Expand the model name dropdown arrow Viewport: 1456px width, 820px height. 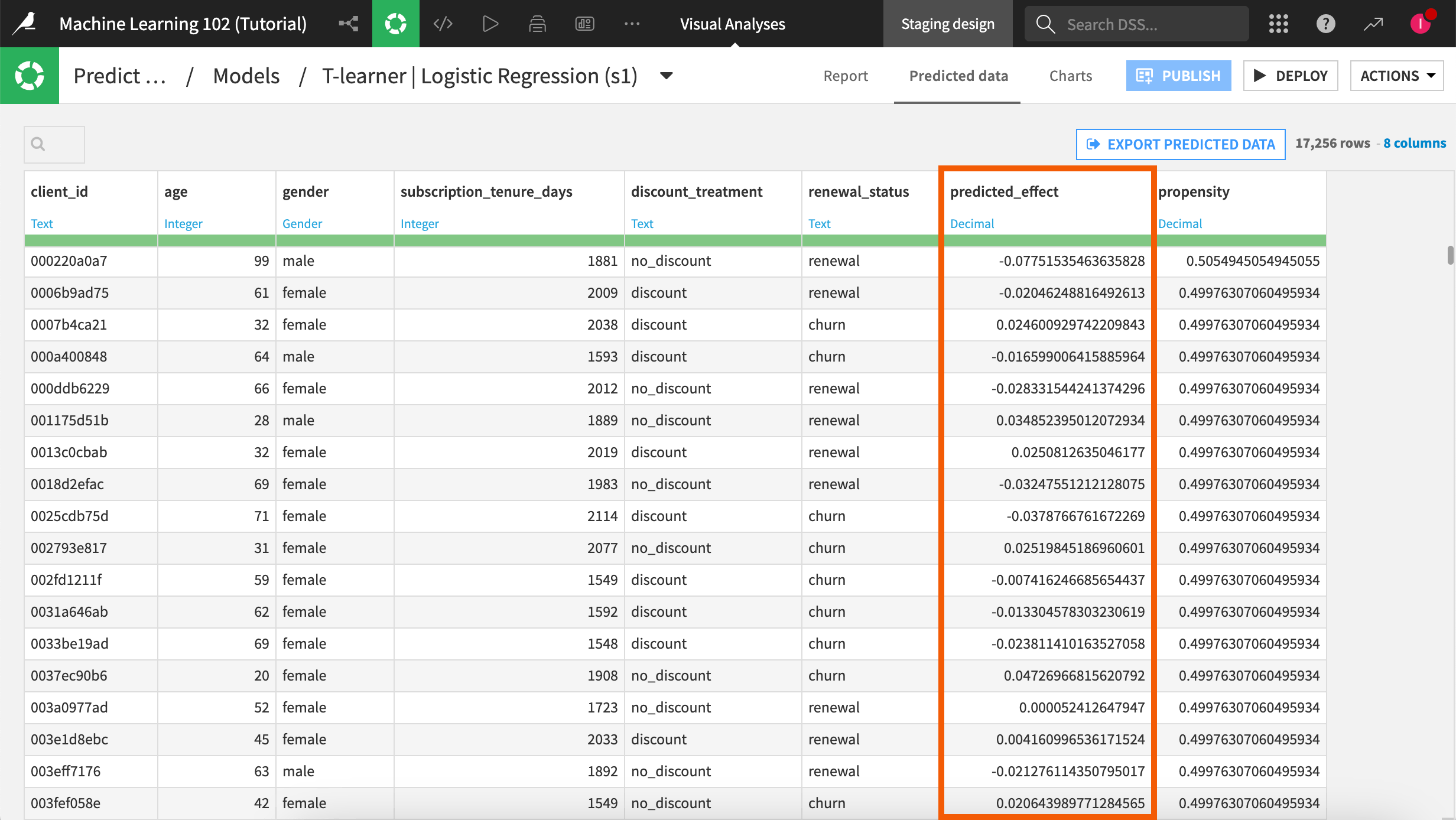click(x=666, y=76)
